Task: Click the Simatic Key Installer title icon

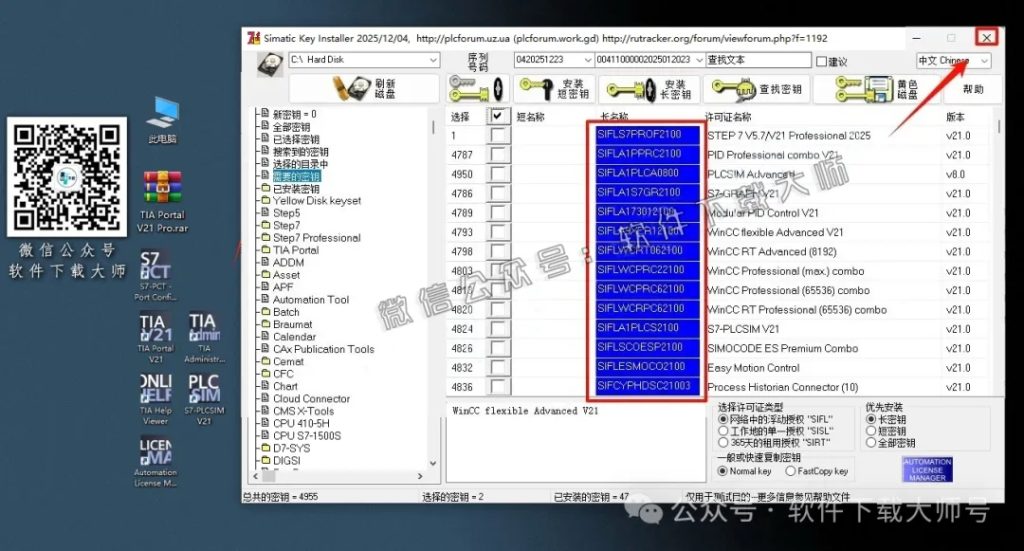Action: point(253,38)
